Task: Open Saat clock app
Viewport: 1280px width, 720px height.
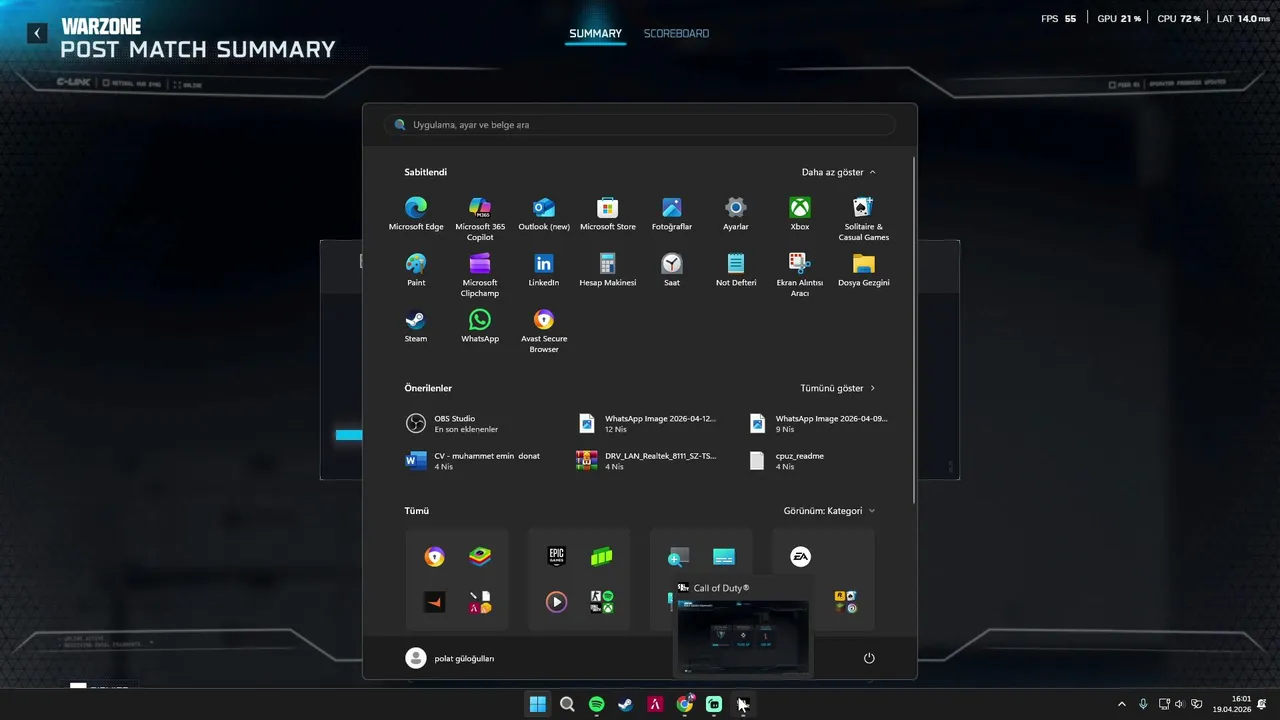Action: (x=672, y=270)
